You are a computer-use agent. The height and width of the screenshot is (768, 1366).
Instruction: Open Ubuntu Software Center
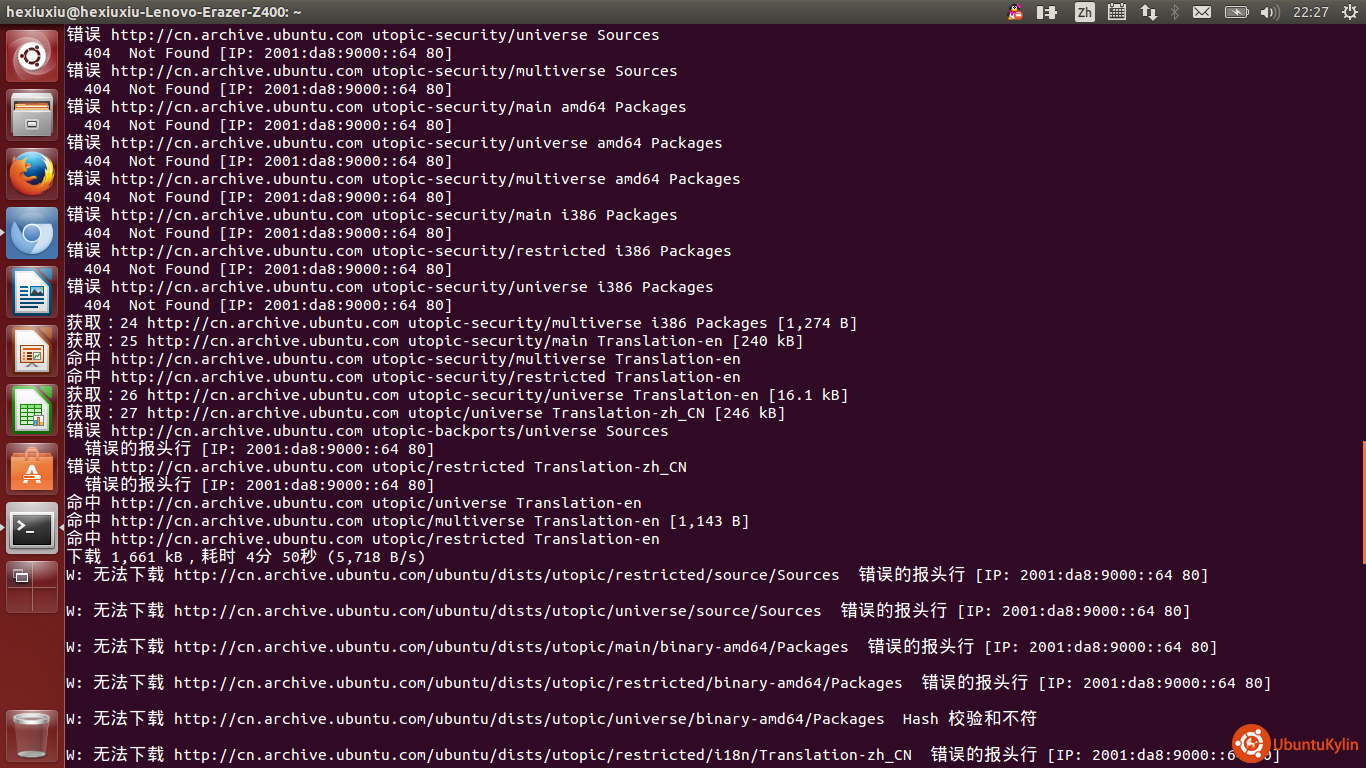[32, 469]
